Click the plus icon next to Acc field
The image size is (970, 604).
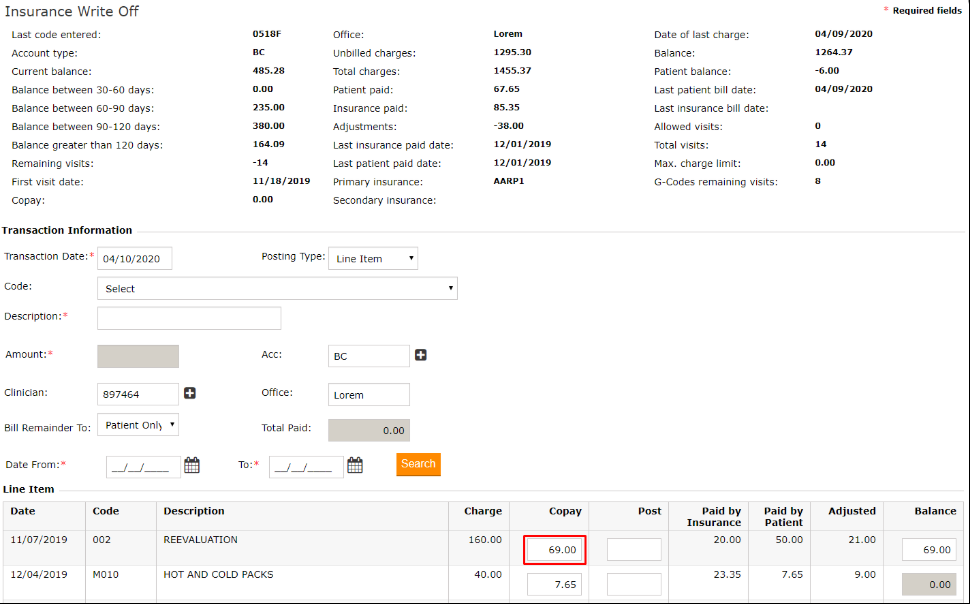pyautogui.click(x=421, y=355)
